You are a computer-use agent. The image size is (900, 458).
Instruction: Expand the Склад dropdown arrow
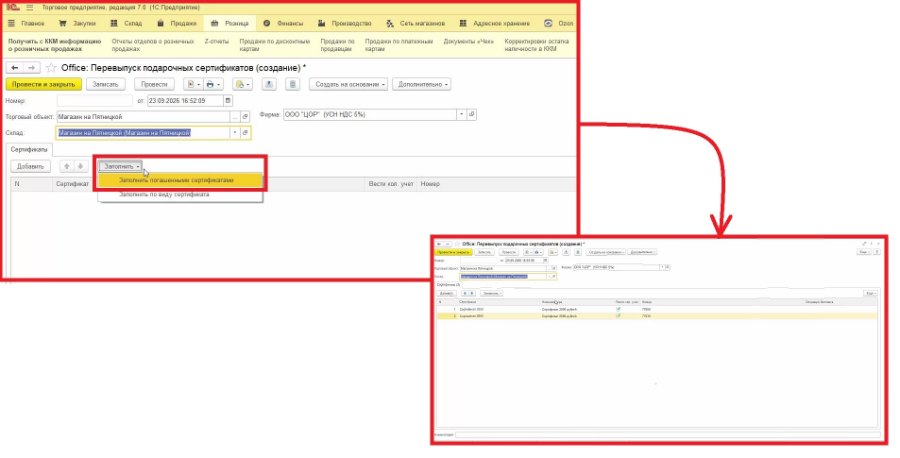[x=235, y=133]
